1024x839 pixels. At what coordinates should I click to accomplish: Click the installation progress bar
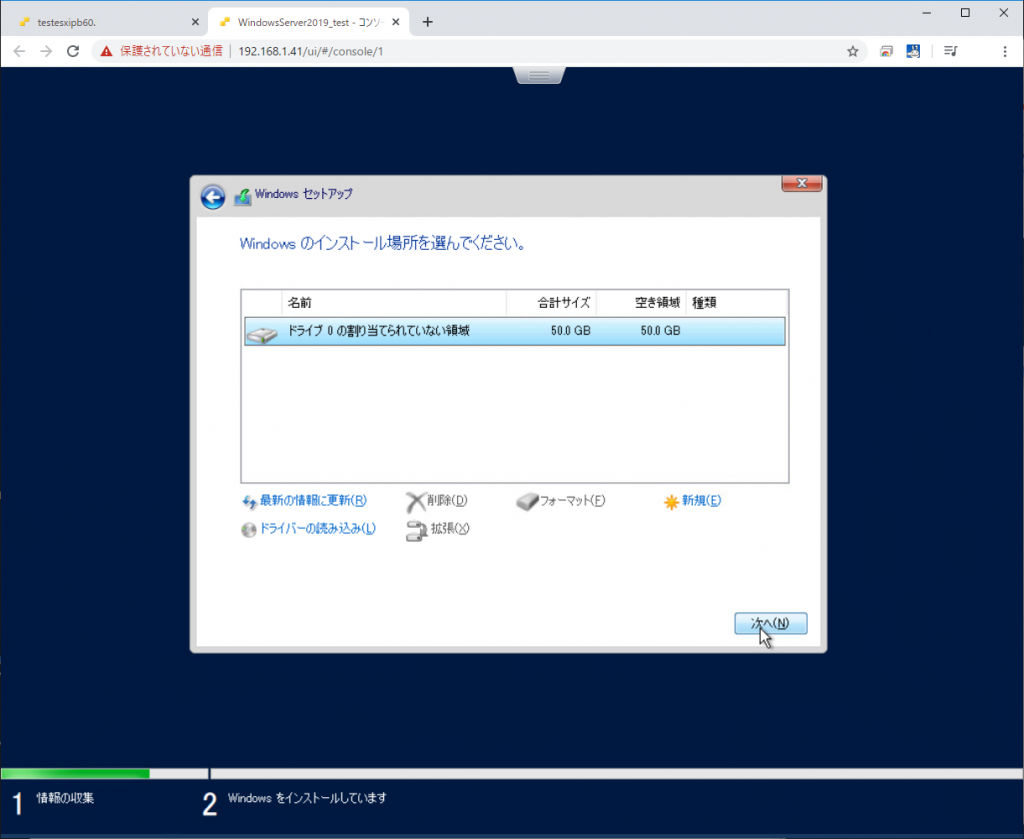(x=512, y=774)
